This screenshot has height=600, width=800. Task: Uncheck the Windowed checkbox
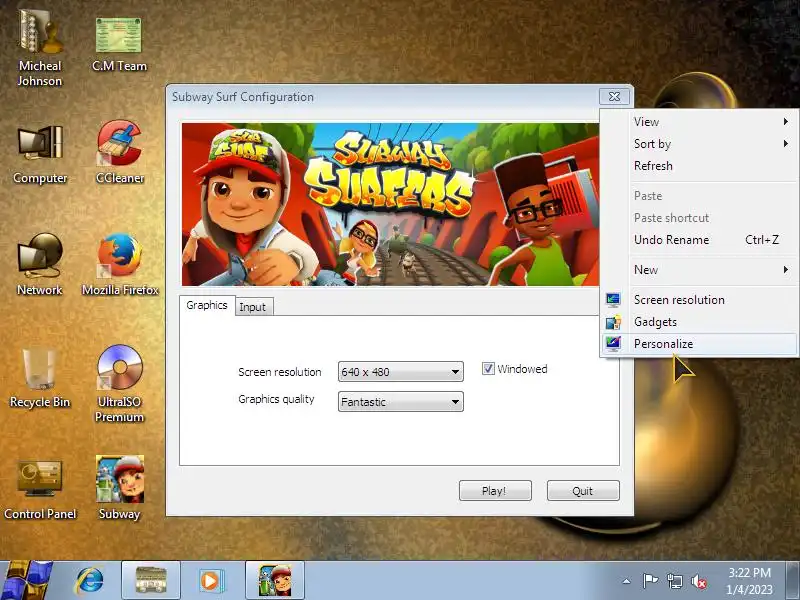(x=488, y=368)
